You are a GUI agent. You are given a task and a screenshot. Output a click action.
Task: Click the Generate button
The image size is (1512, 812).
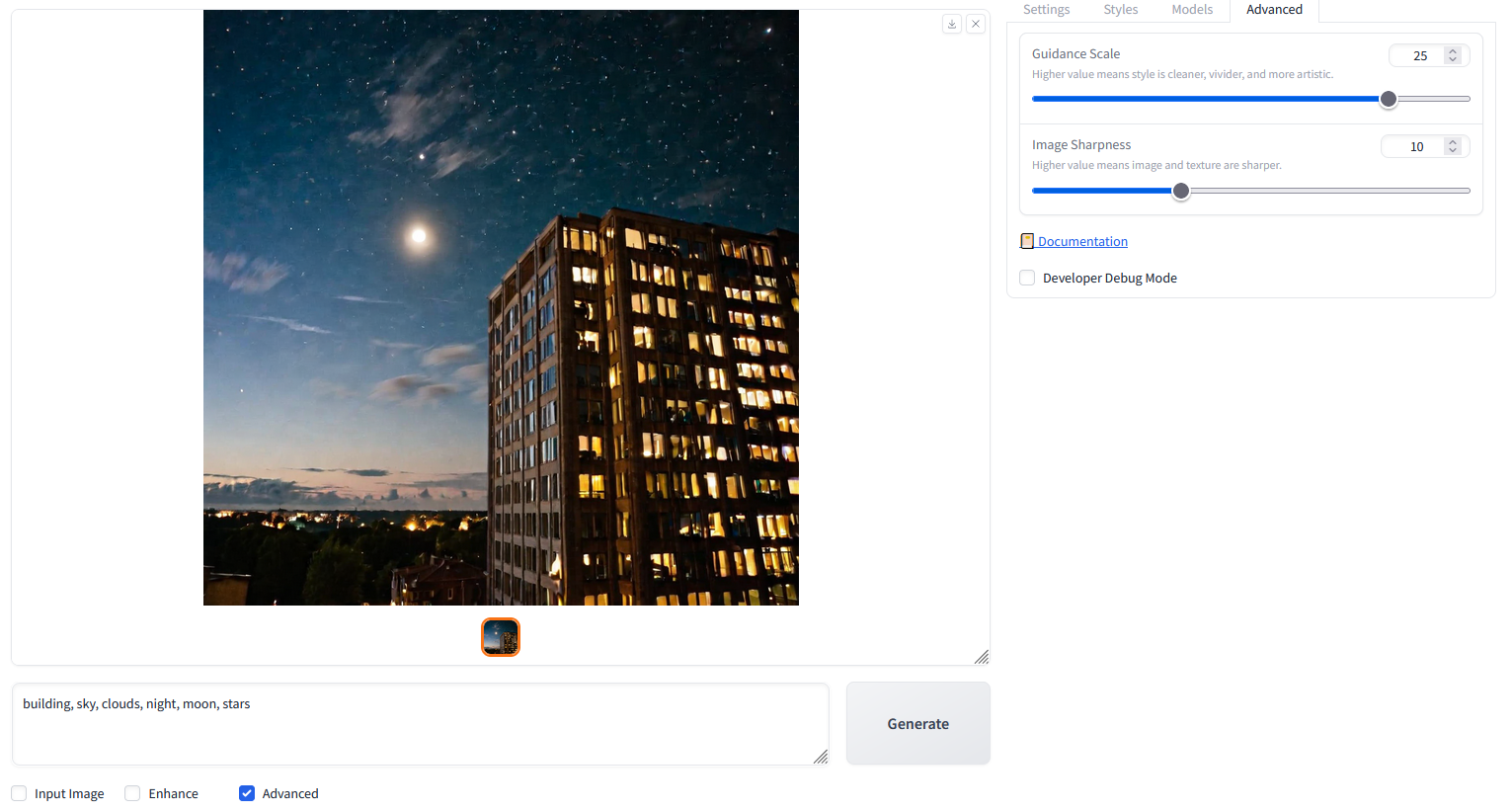click(918, 723)
